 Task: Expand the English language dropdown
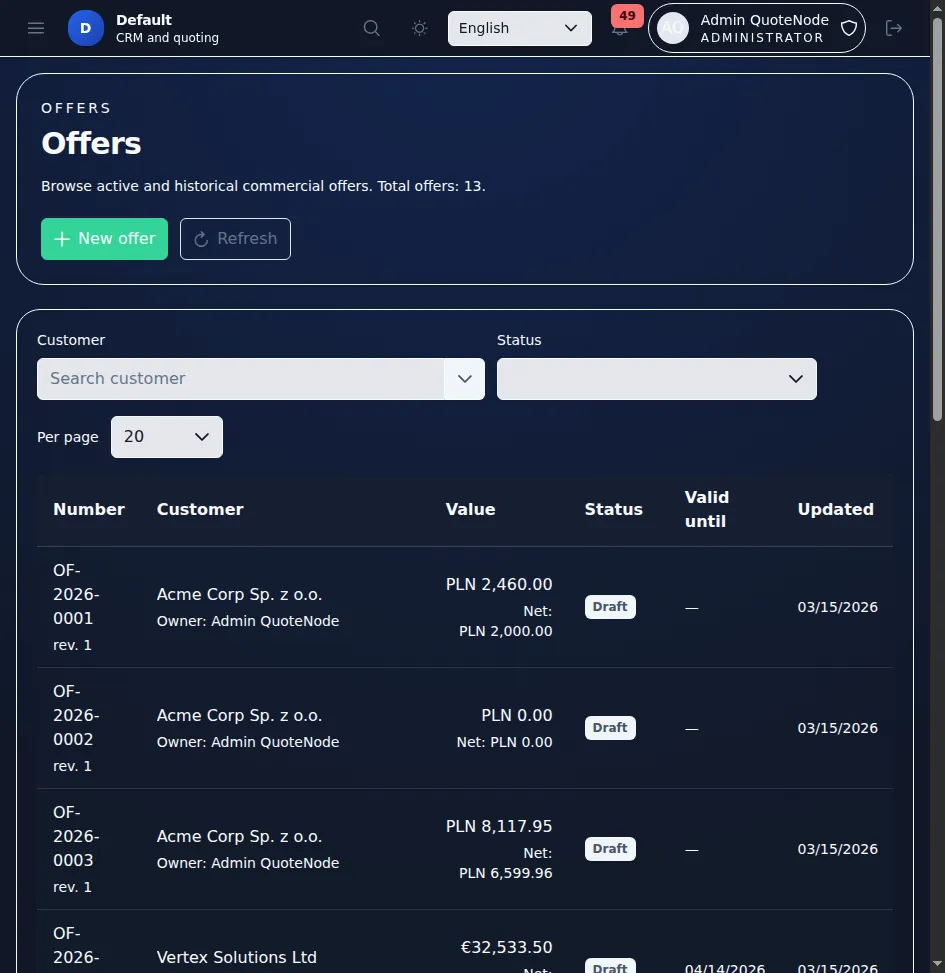point(519,28)
